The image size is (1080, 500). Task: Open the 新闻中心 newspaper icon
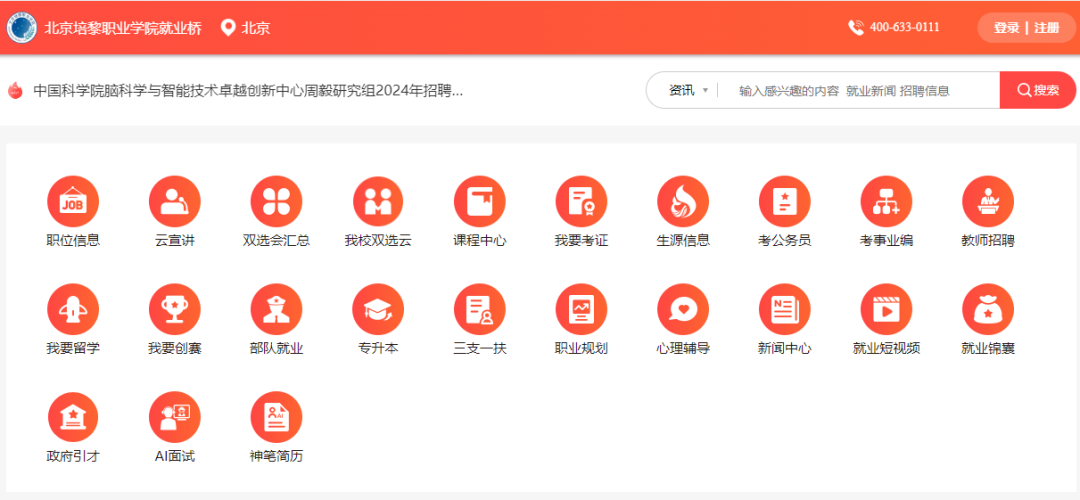(785, 309)
